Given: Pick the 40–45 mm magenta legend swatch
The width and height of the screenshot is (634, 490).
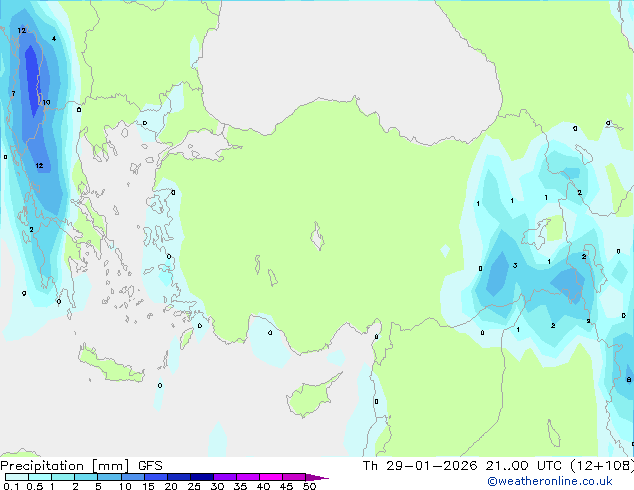Looking at the screenshot, I should pos(271,477).
